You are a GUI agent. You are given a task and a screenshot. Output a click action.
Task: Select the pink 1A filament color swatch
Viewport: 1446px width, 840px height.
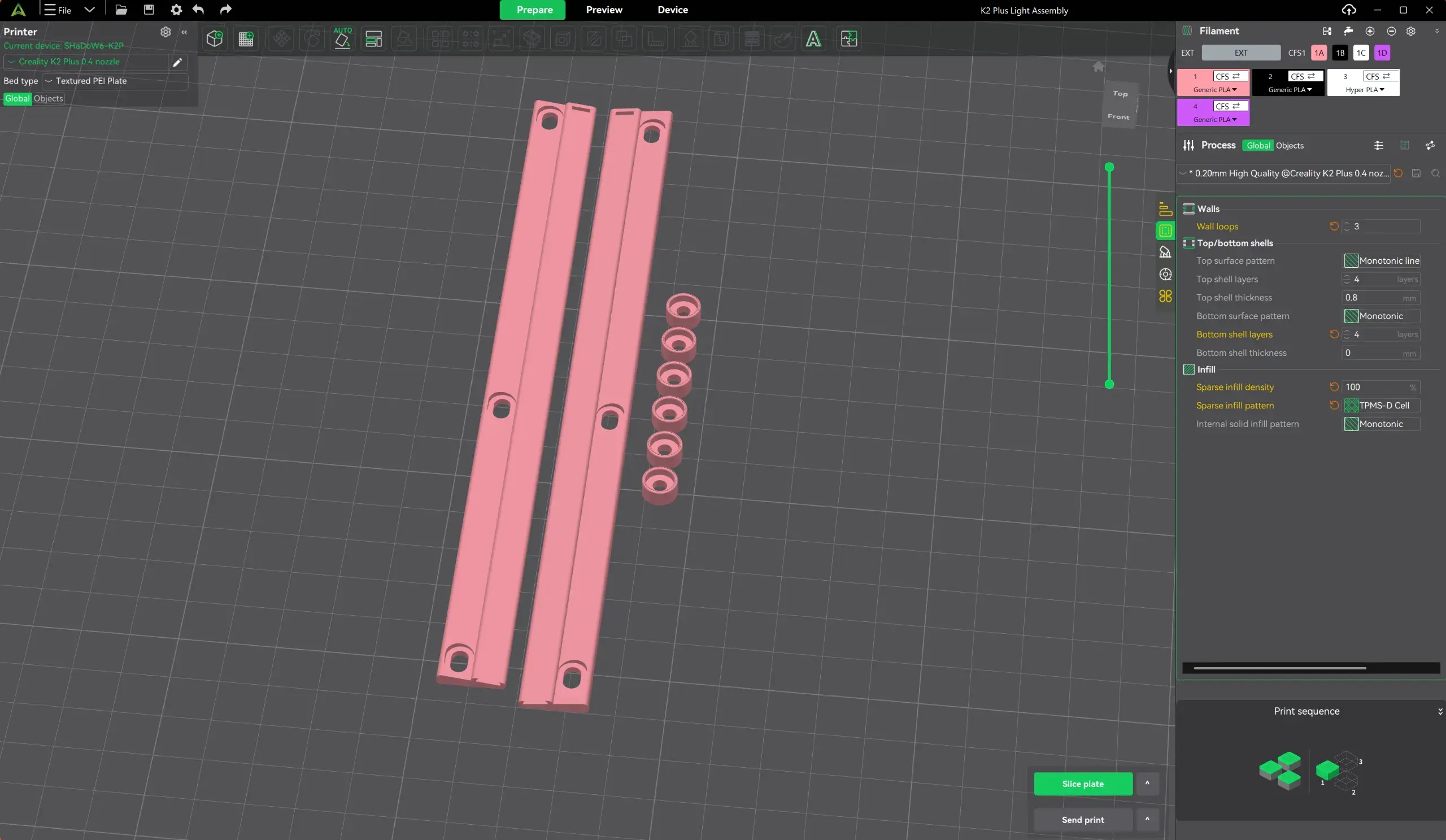(1318, 53)
